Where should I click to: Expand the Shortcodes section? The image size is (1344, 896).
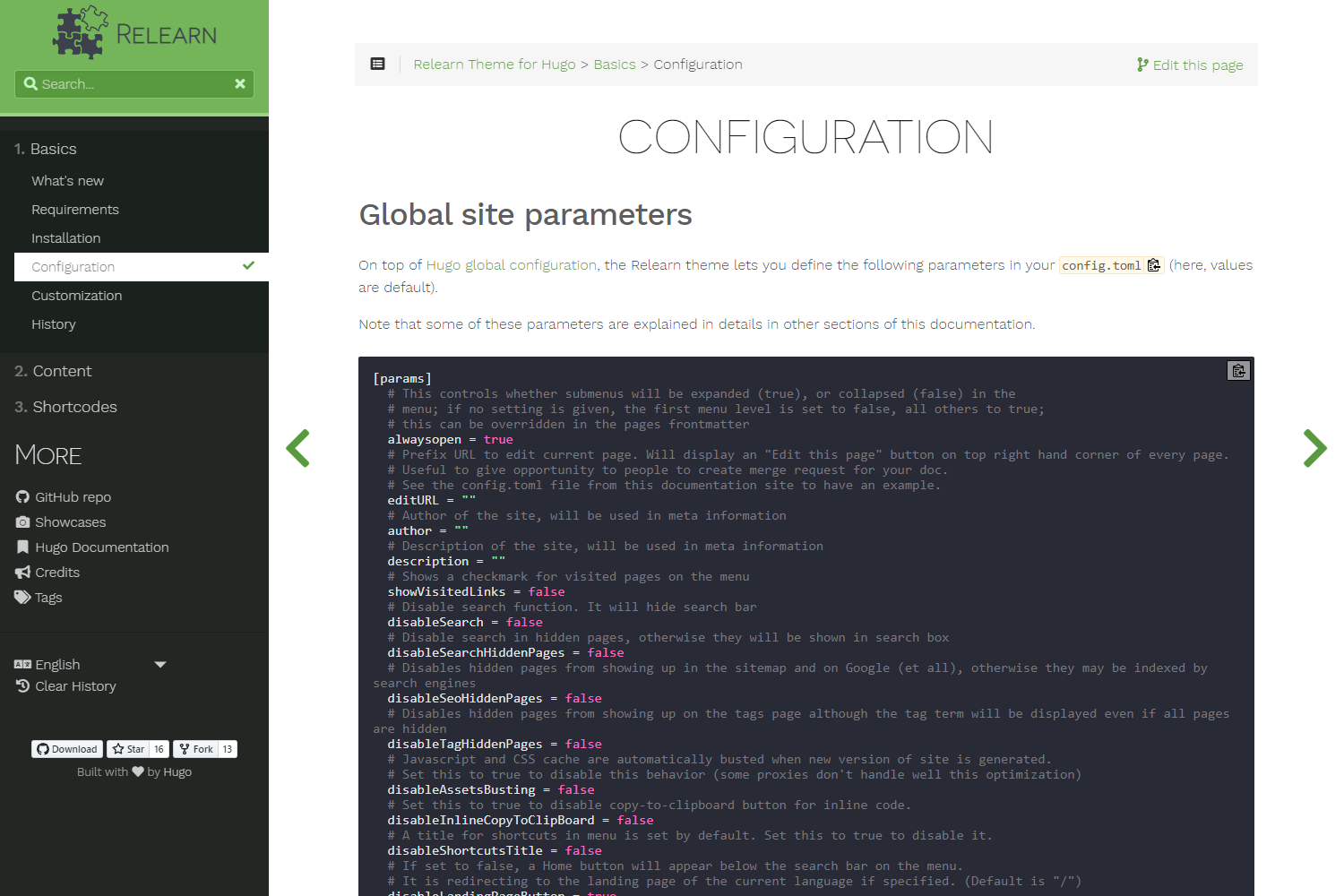click(65, 407)
